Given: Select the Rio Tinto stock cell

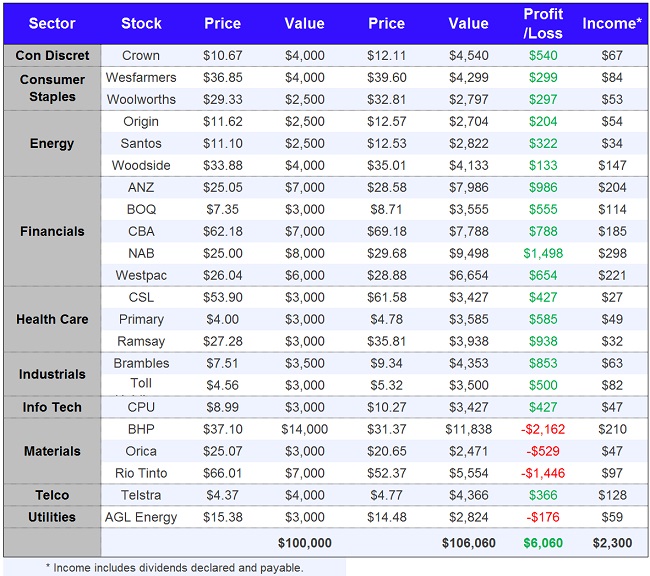Looking at the screenshot, I should [x=141, y=473].
